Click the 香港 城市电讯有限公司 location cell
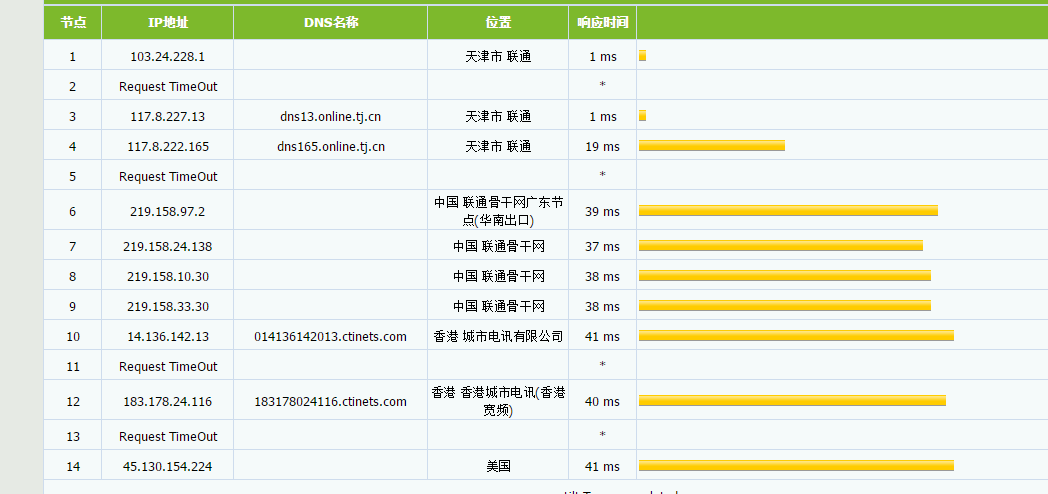 [498, 336]
